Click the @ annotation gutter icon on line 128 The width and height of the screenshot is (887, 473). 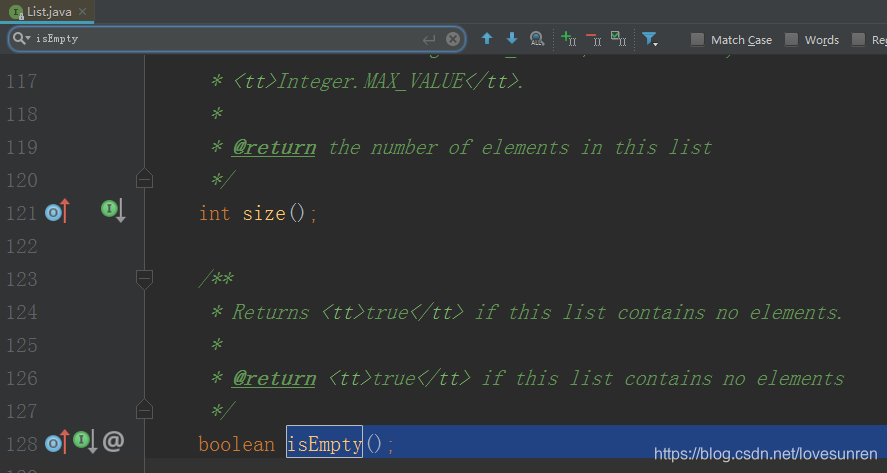tap(113, 441)
